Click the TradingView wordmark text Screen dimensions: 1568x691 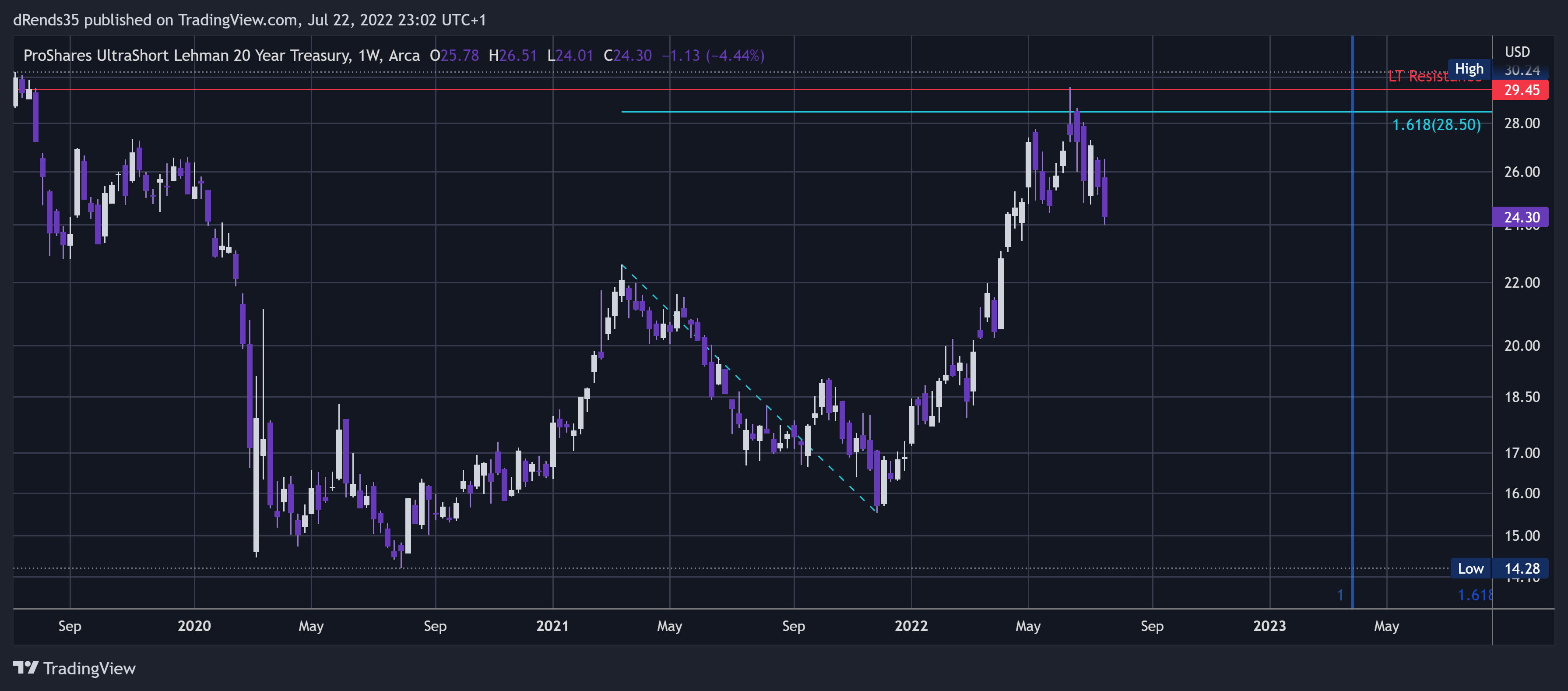coord(89,669)
